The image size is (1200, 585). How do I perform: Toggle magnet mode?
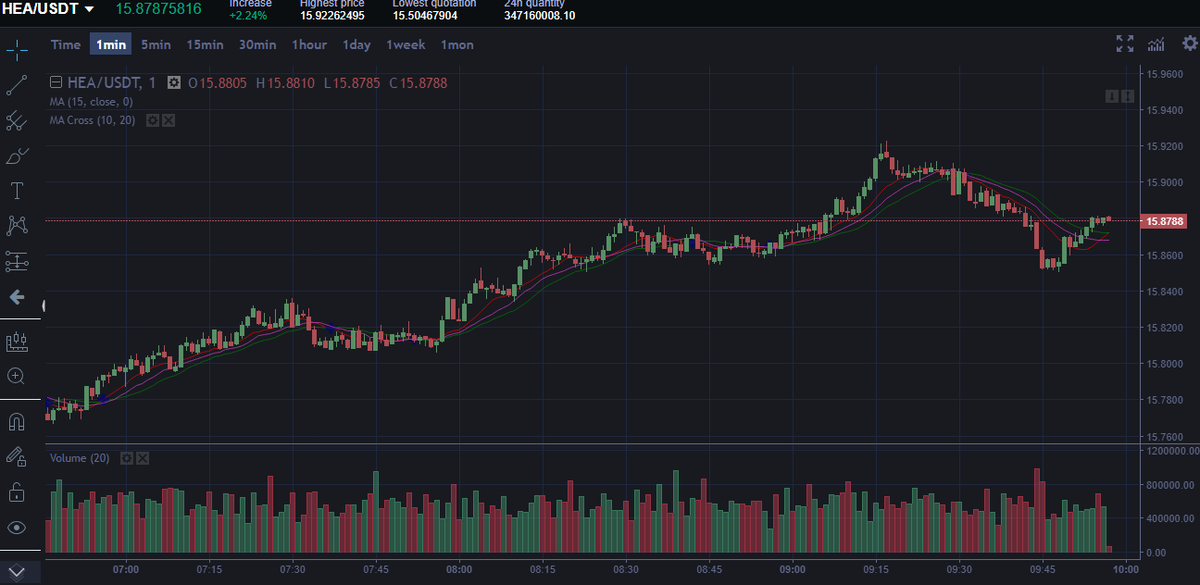click(x=16, y=421)
